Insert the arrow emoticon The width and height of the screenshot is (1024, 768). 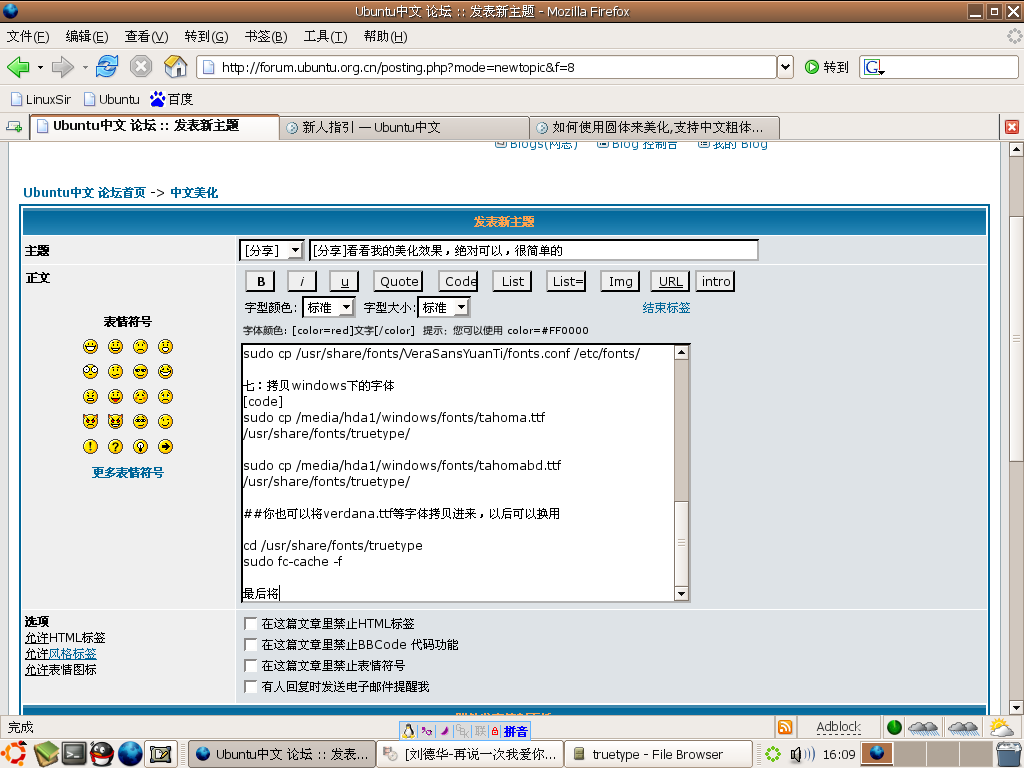point(165,447)
